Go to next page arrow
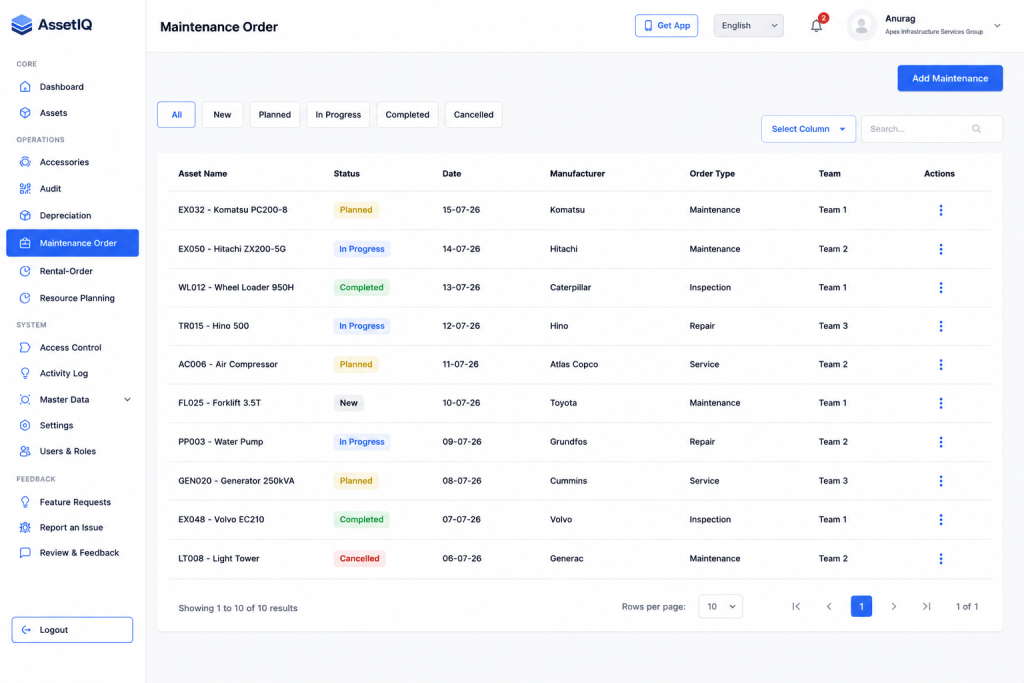Viewport: 1024px width, 683px height. coord(894,607)
